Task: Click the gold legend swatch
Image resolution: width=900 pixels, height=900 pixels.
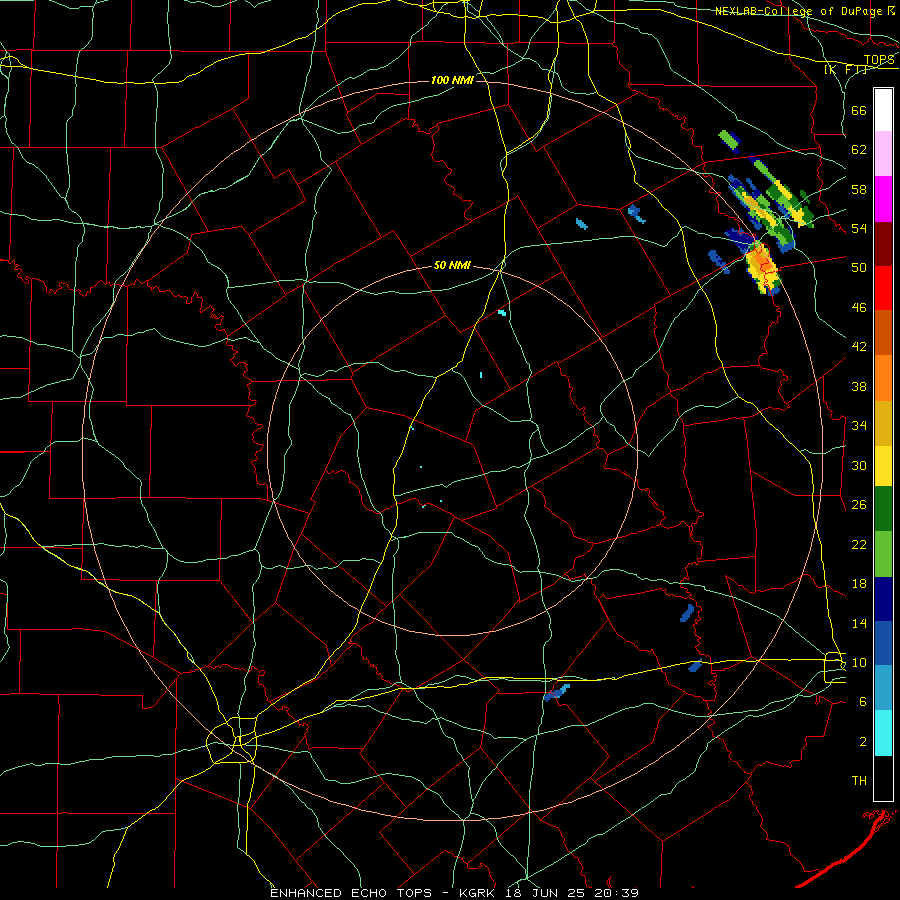Action: click(x=883, y=422)
